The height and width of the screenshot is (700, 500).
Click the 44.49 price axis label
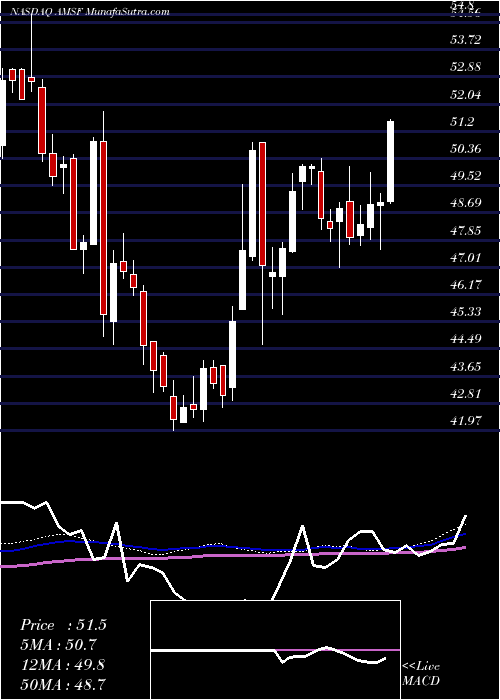click(466, 338)
